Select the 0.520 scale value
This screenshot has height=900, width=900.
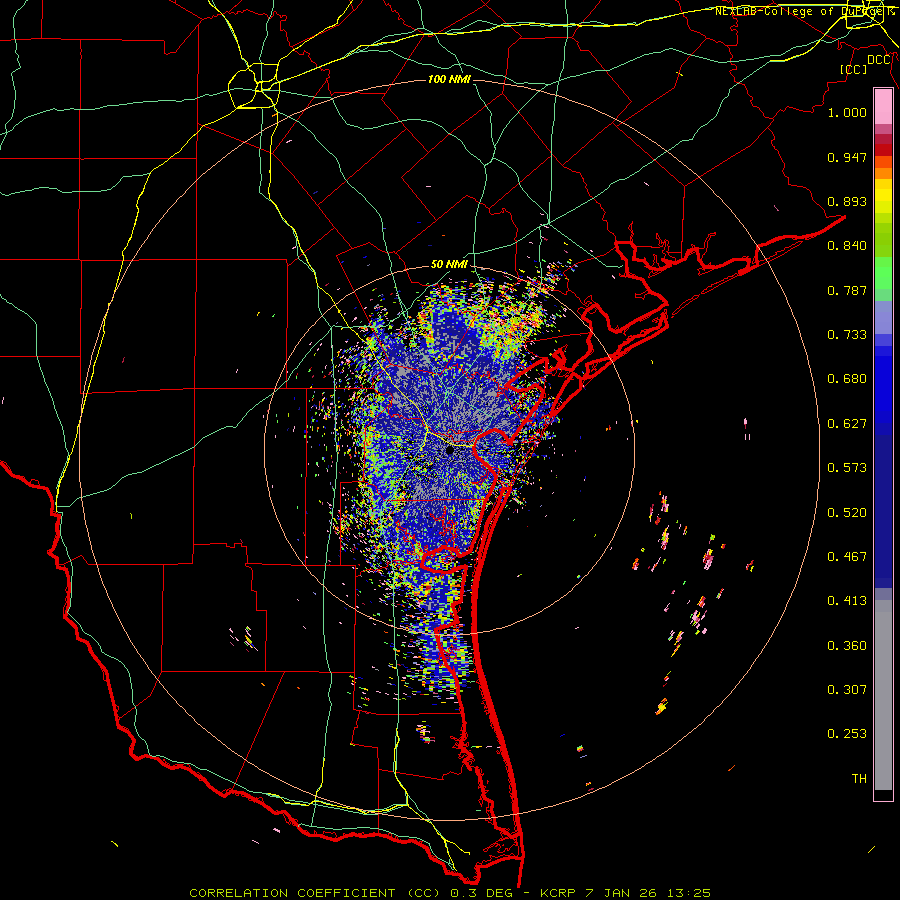coord(847,513)
